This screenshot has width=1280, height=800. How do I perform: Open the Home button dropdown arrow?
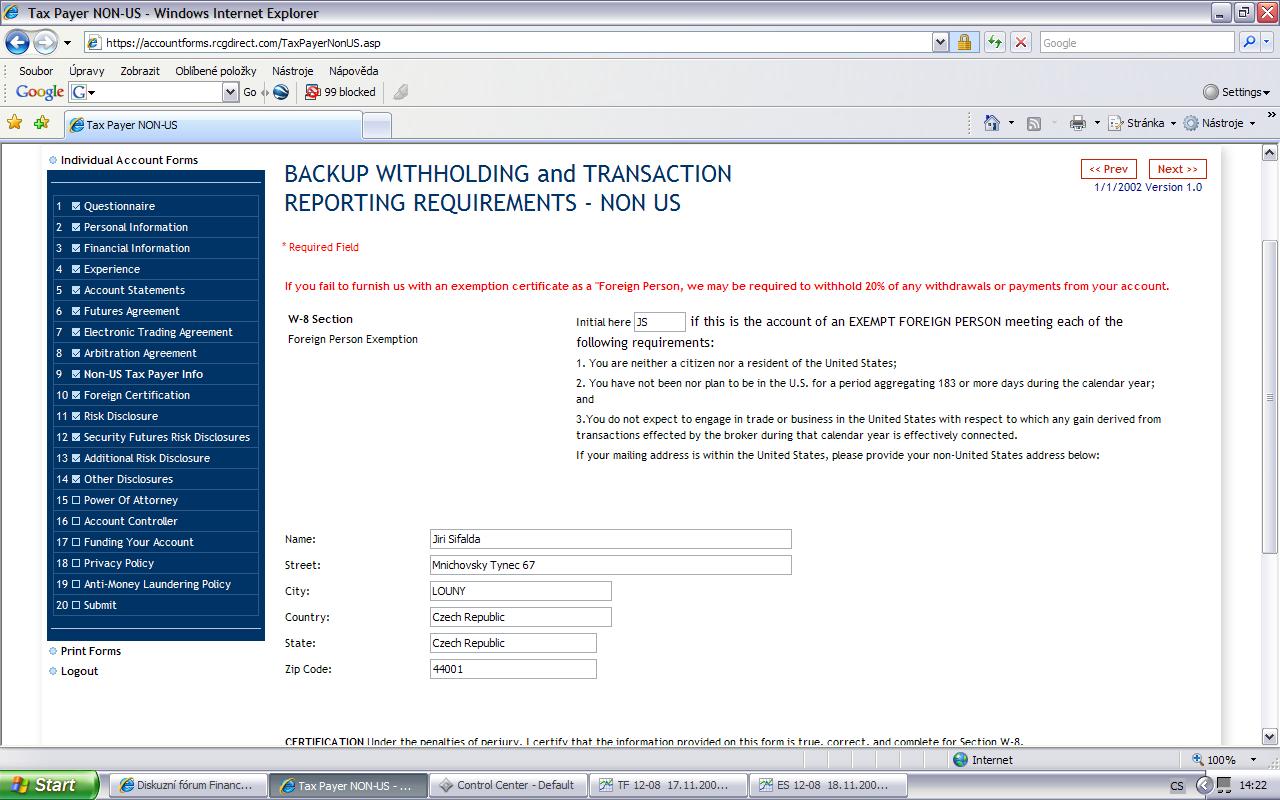[x=1011, y=123]
